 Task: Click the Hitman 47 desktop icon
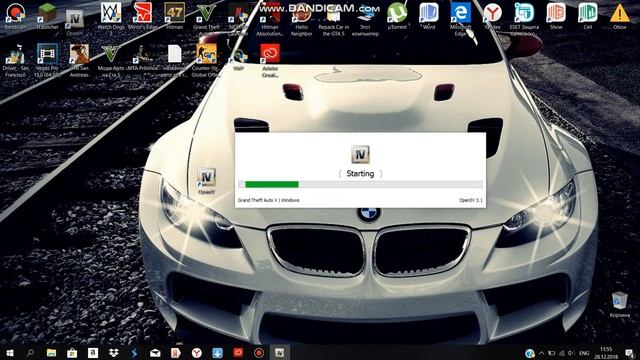click(174, 16)
